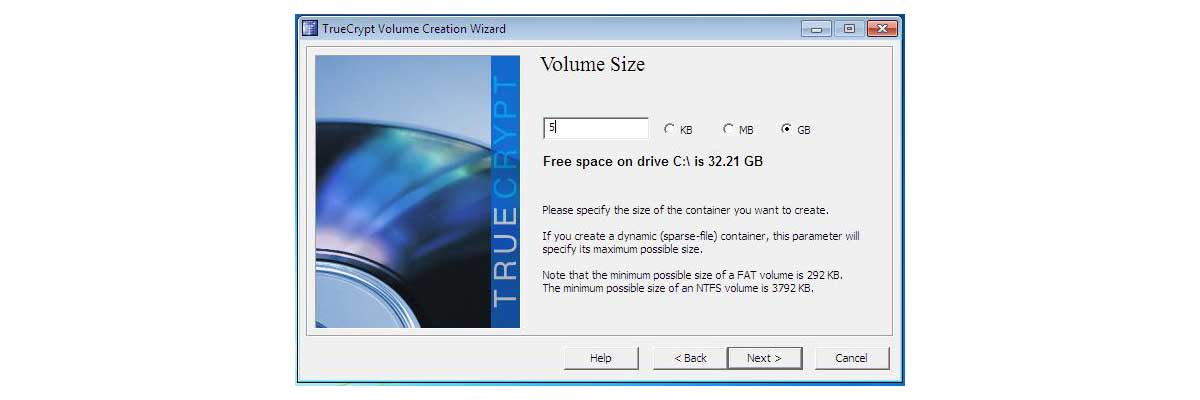Cancel the volume creation wizard

(852, 357)
